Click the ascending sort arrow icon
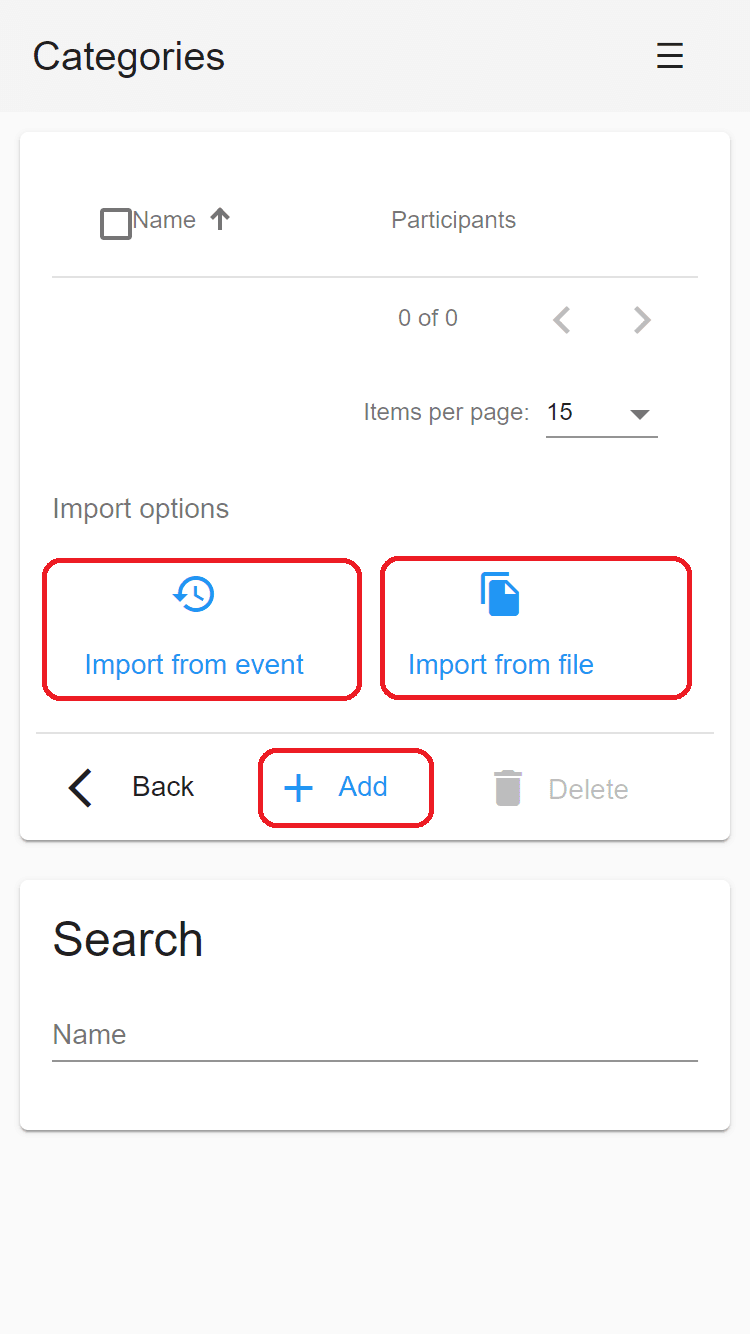750x1334 pixels. coord(220,219)
